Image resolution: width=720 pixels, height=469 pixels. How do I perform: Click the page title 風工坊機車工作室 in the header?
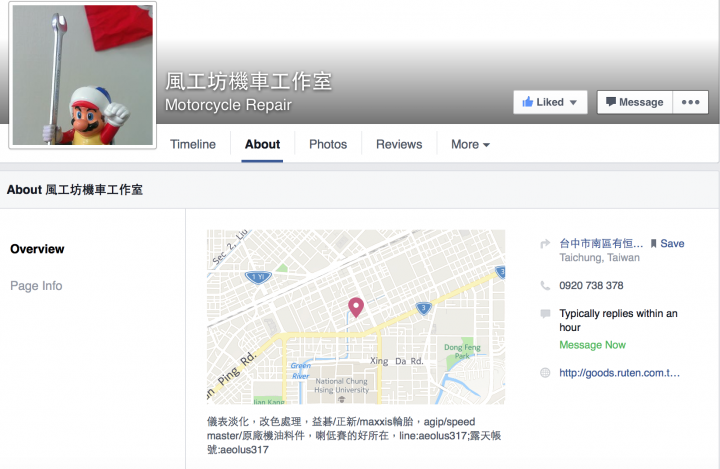[x=248, y=82]
